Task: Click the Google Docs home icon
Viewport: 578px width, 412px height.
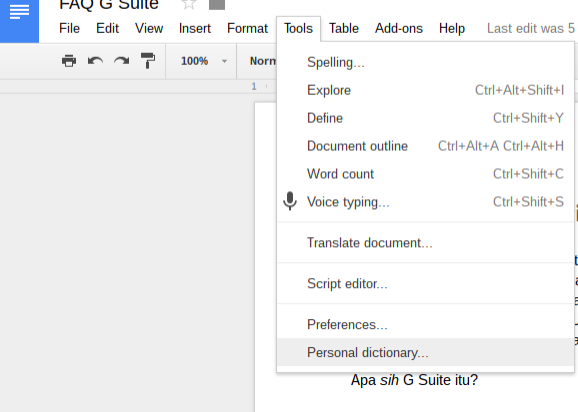Action: pyautogui.click(x=19, y=21)
